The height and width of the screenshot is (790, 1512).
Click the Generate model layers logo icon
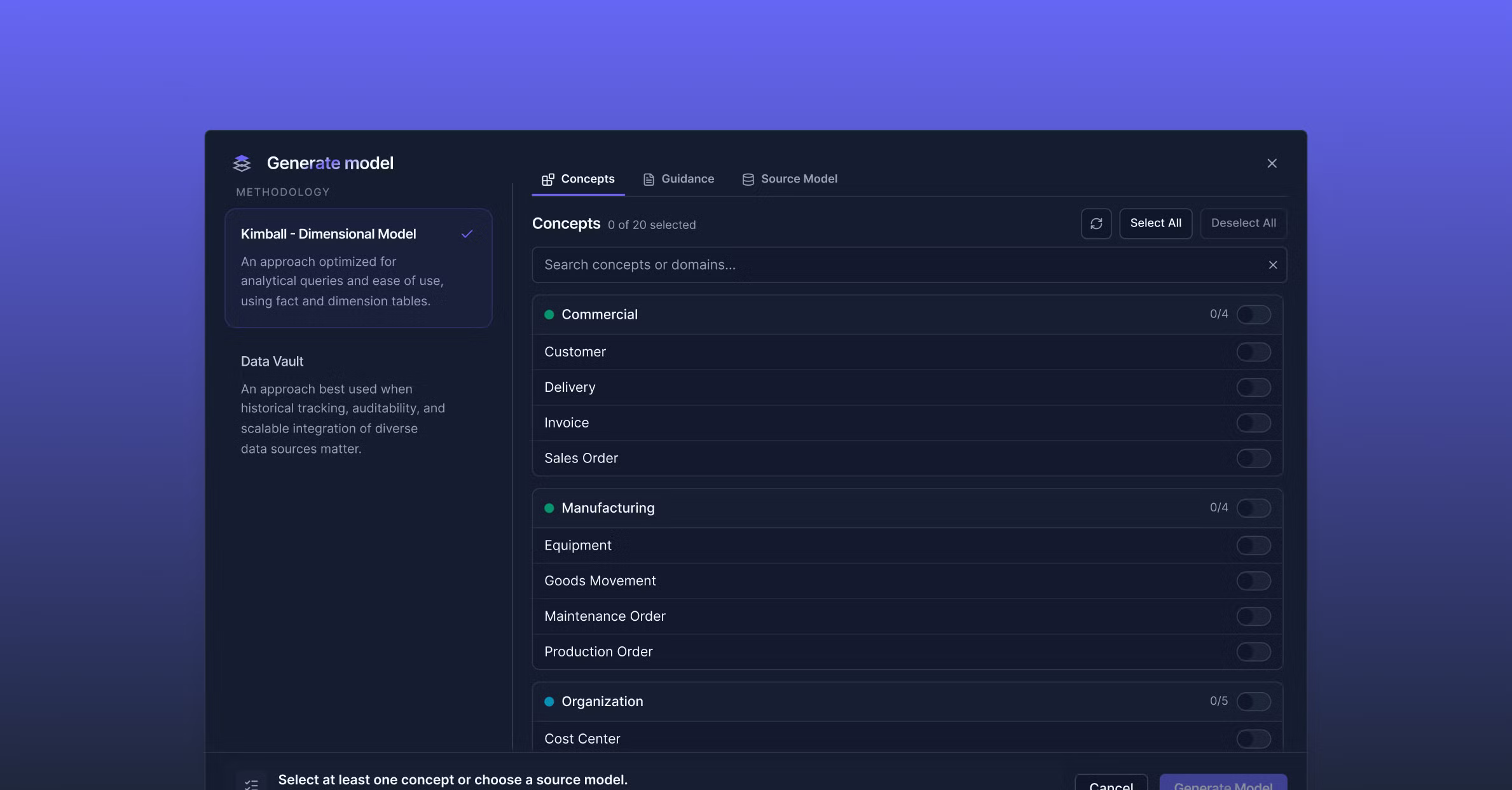242,163
